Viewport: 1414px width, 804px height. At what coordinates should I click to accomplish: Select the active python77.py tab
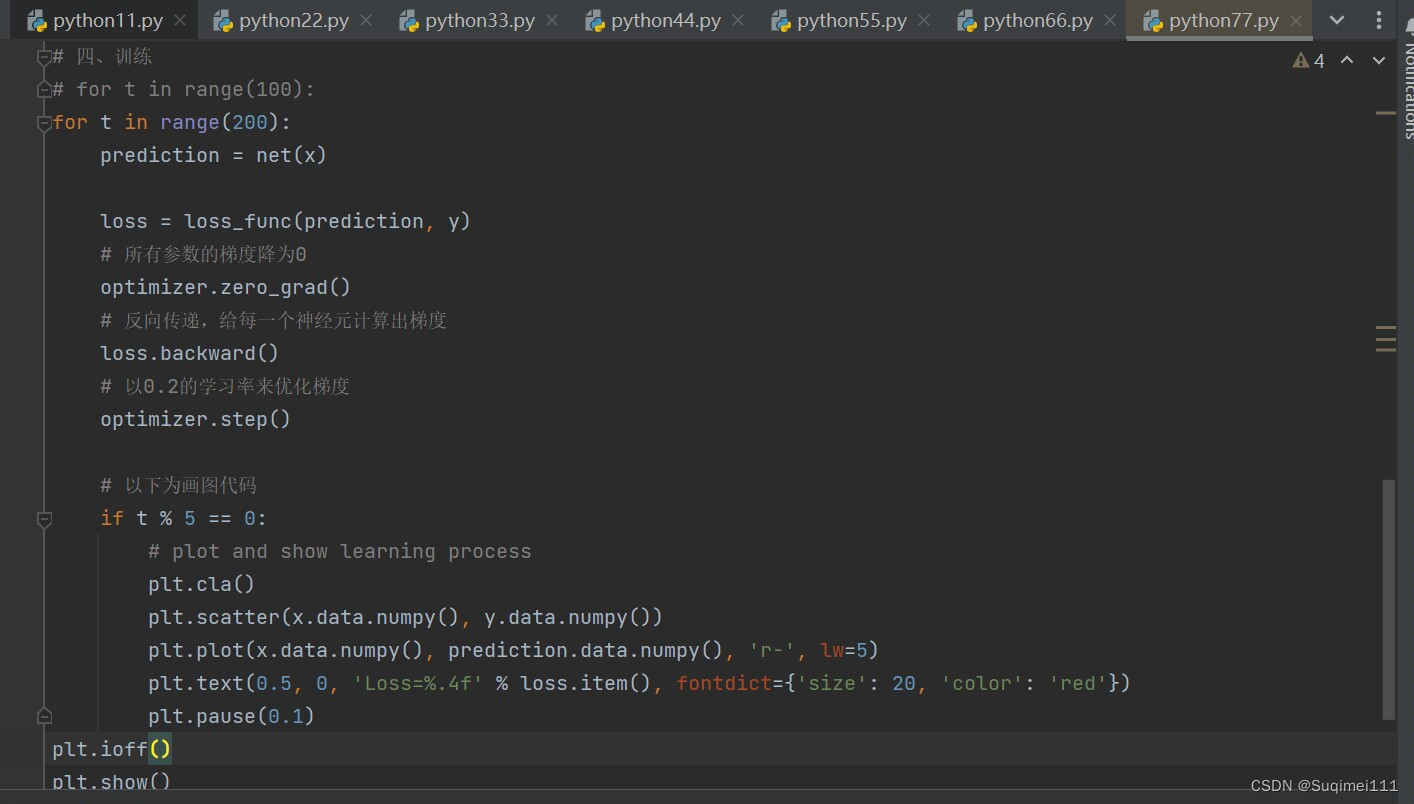pyautogui.click(x=1221, y=20)
